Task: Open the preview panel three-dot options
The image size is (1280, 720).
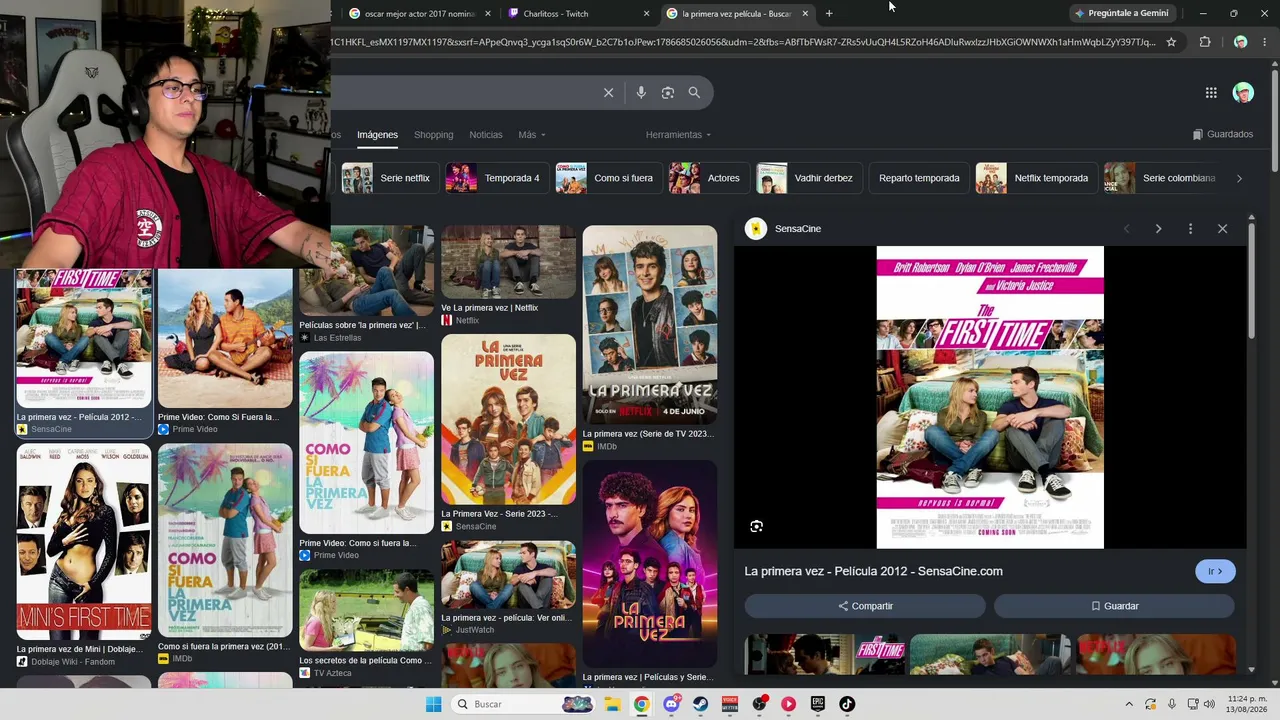Action: coord(1190,229)
